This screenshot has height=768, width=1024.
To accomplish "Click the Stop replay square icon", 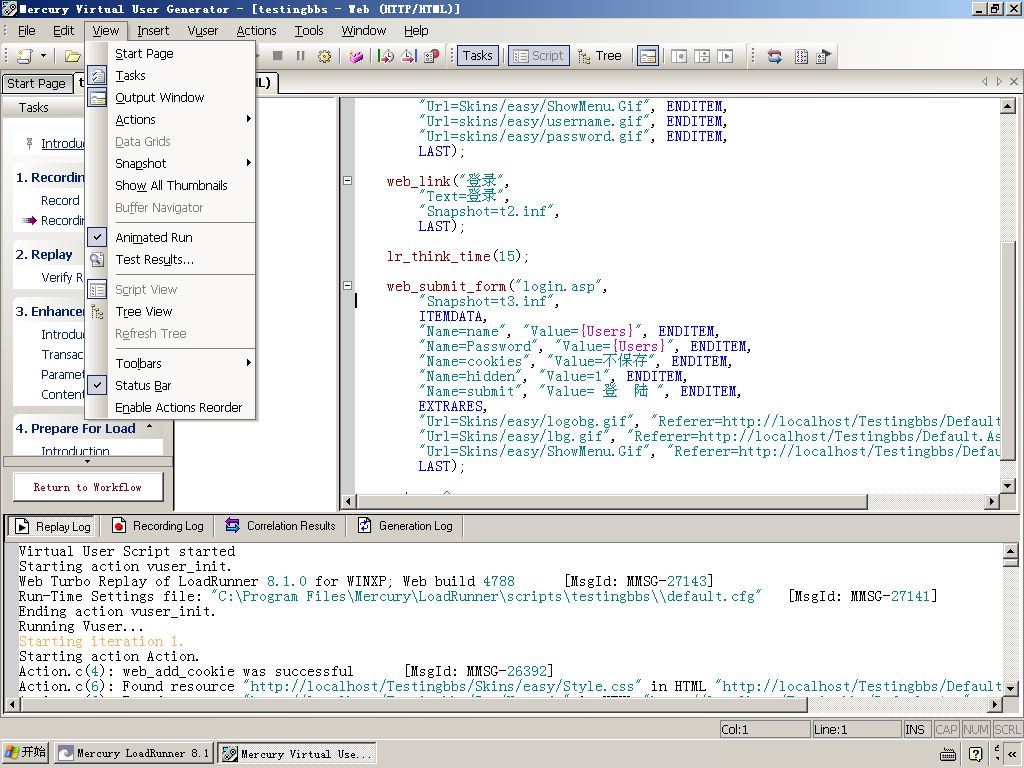I will click(278, 56).
